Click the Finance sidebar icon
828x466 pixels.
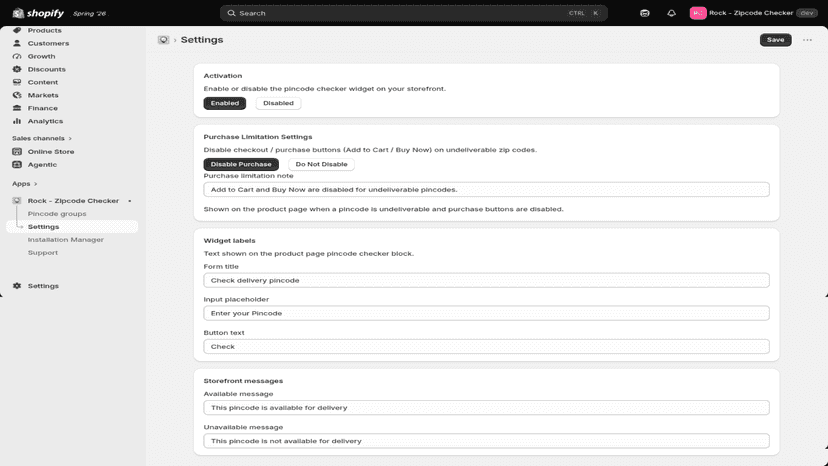tap(17, 108)
